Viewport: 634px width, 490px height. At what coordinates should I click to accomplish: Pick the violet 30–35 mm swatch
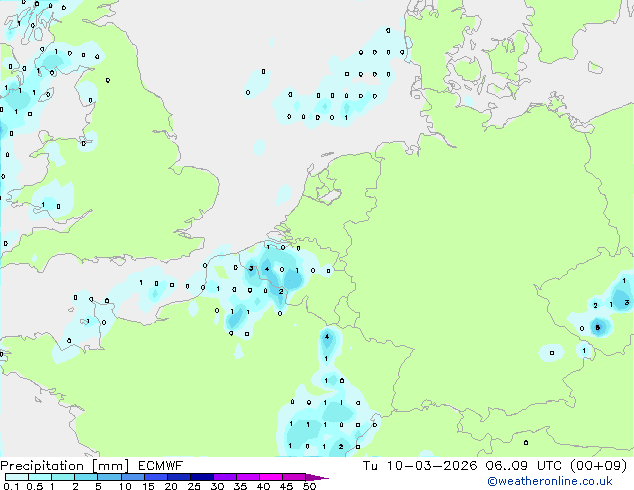(x=224, y=477)
